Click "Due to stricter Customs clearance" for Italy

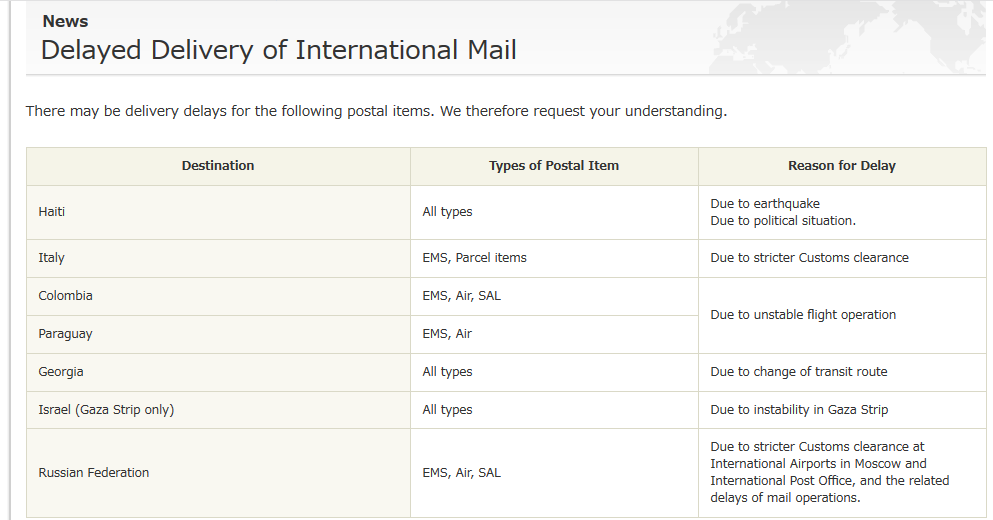coord(809,258)
